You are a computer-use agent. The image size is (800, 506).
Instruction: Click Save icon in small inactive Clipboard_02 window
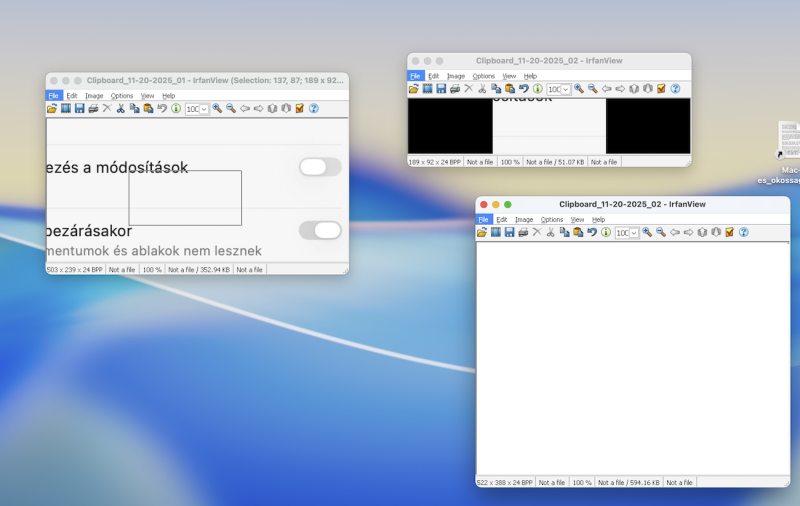coord(441,89)
